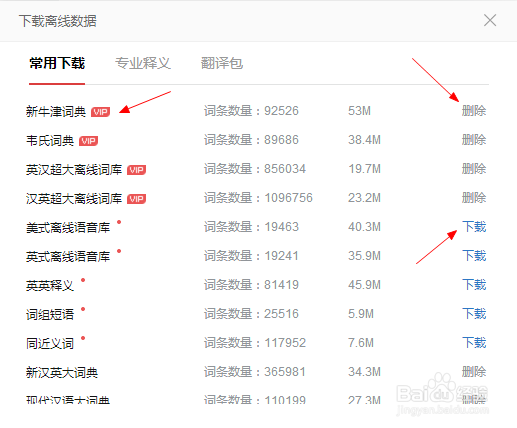Image resolution: width=517 pixels, height=428 pixels.
Task: Click VIP badge beside 英汉超大离线词库
Action: tap(136, 170)
